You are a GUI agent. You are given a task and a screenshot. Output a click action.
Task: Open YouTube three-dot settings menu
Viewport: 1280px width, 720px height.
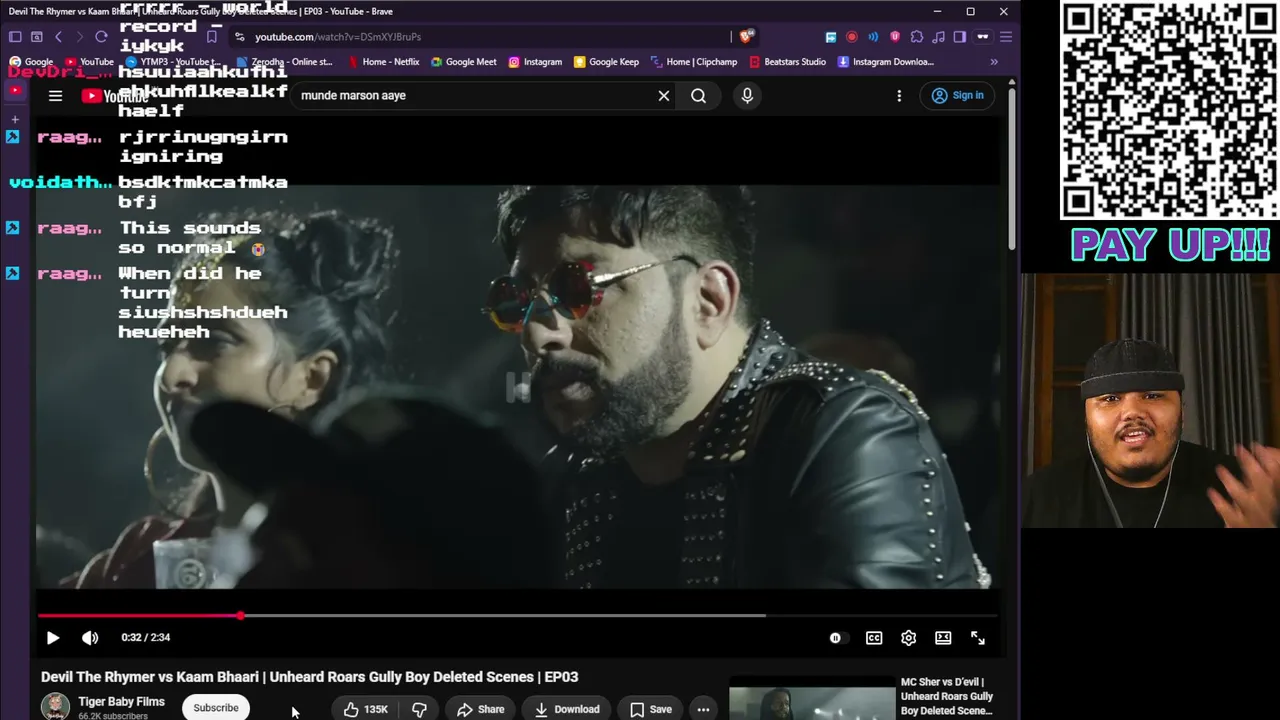coord(899,96)
